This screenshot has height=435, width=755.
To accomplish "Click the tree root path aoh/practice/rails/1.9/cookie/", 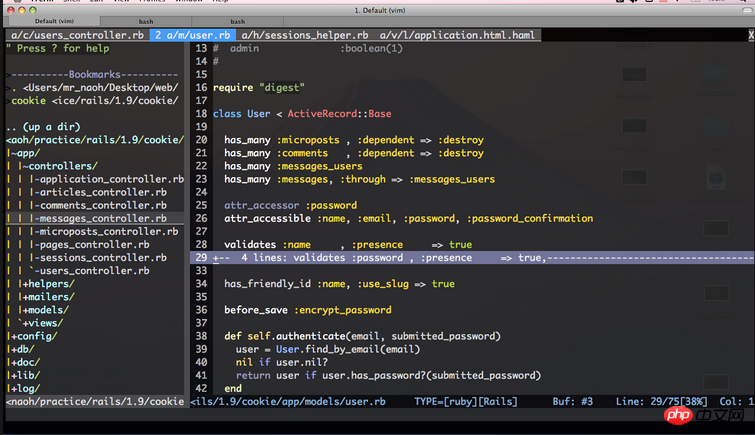I will [95, 140].
